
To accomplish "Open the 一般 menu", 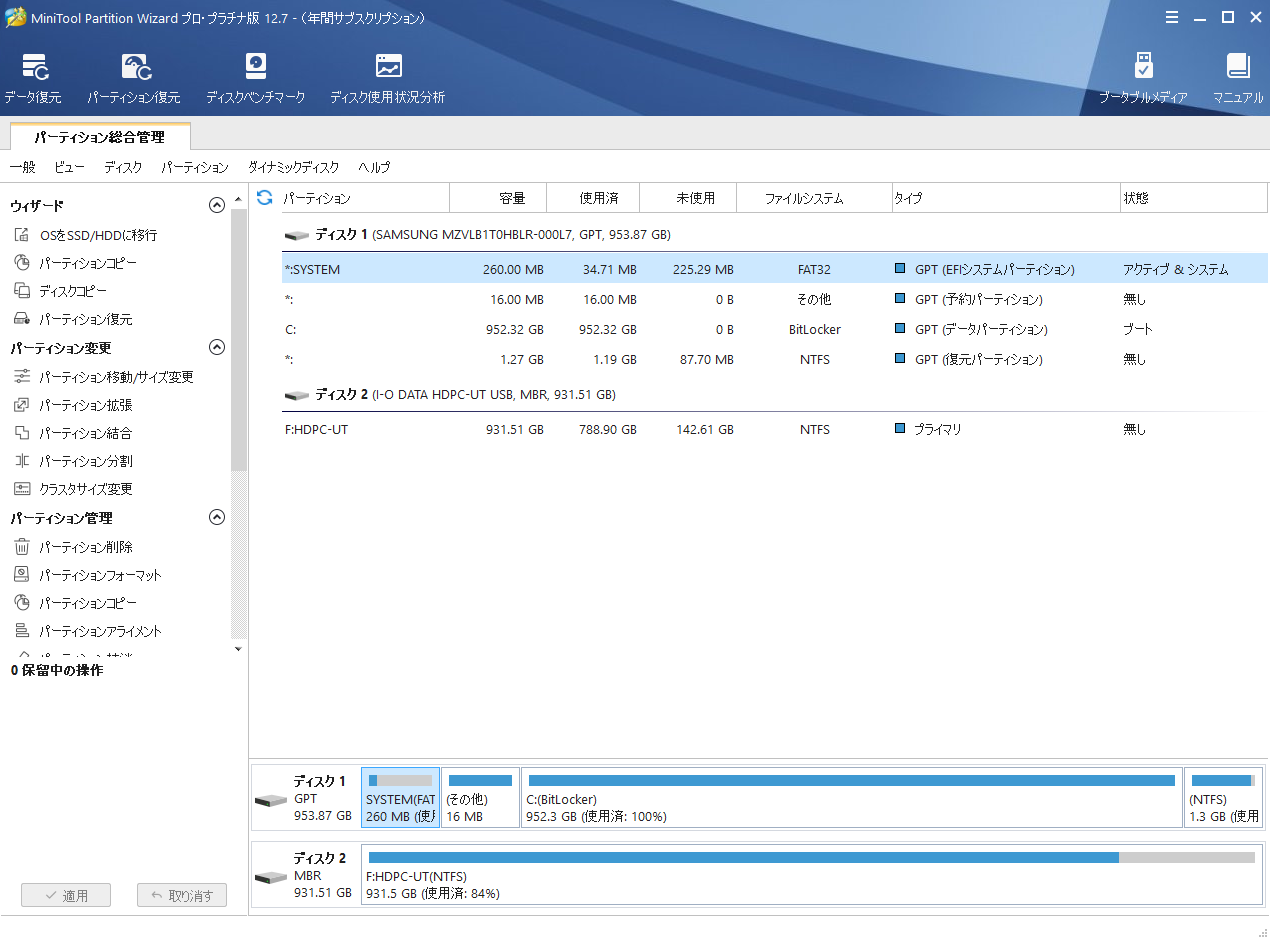I will 22,167.
